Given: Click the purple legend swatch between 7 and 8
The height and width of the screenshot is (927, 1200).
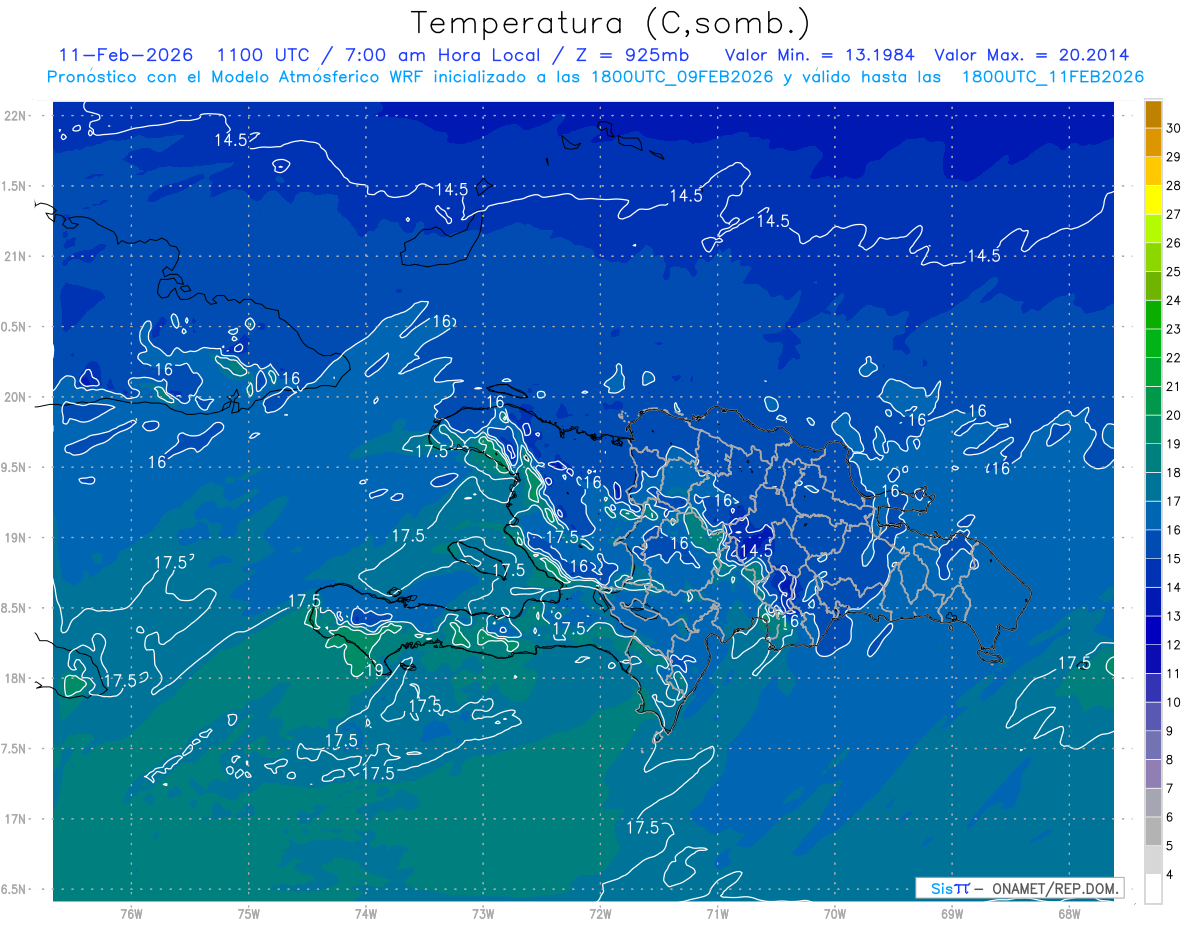Looking at the screenshot, I should 1153,773.
